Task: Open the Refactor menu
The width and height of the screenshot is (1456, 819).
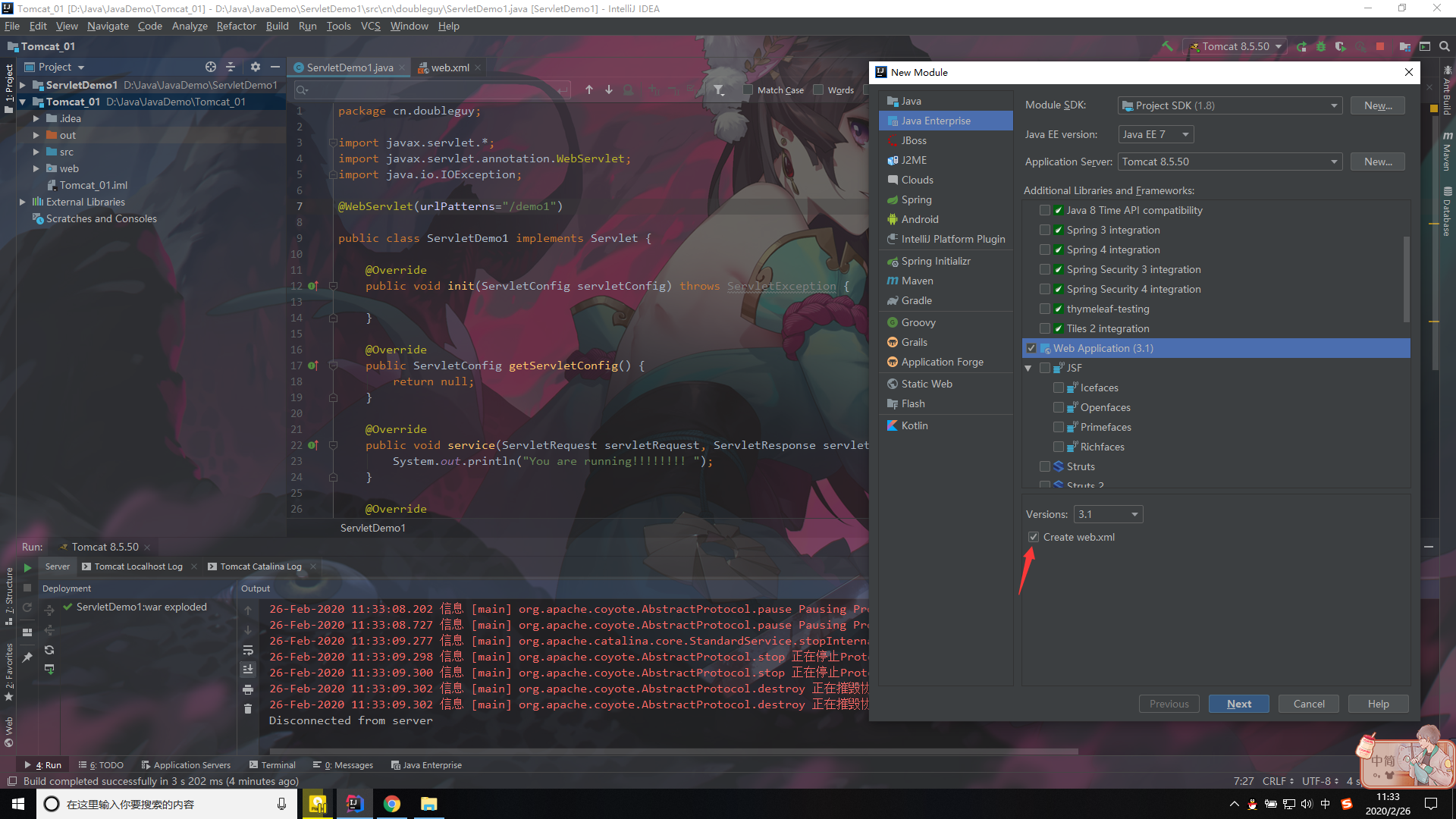Action: (236, 26)
